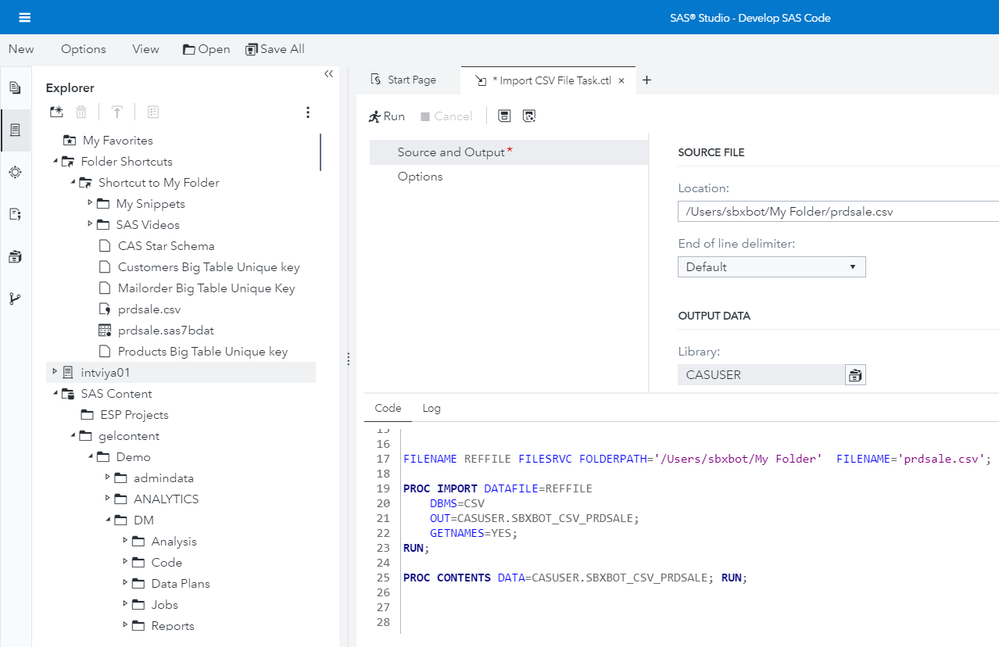Expand the Data Plans folder

(x=125, y=583)
